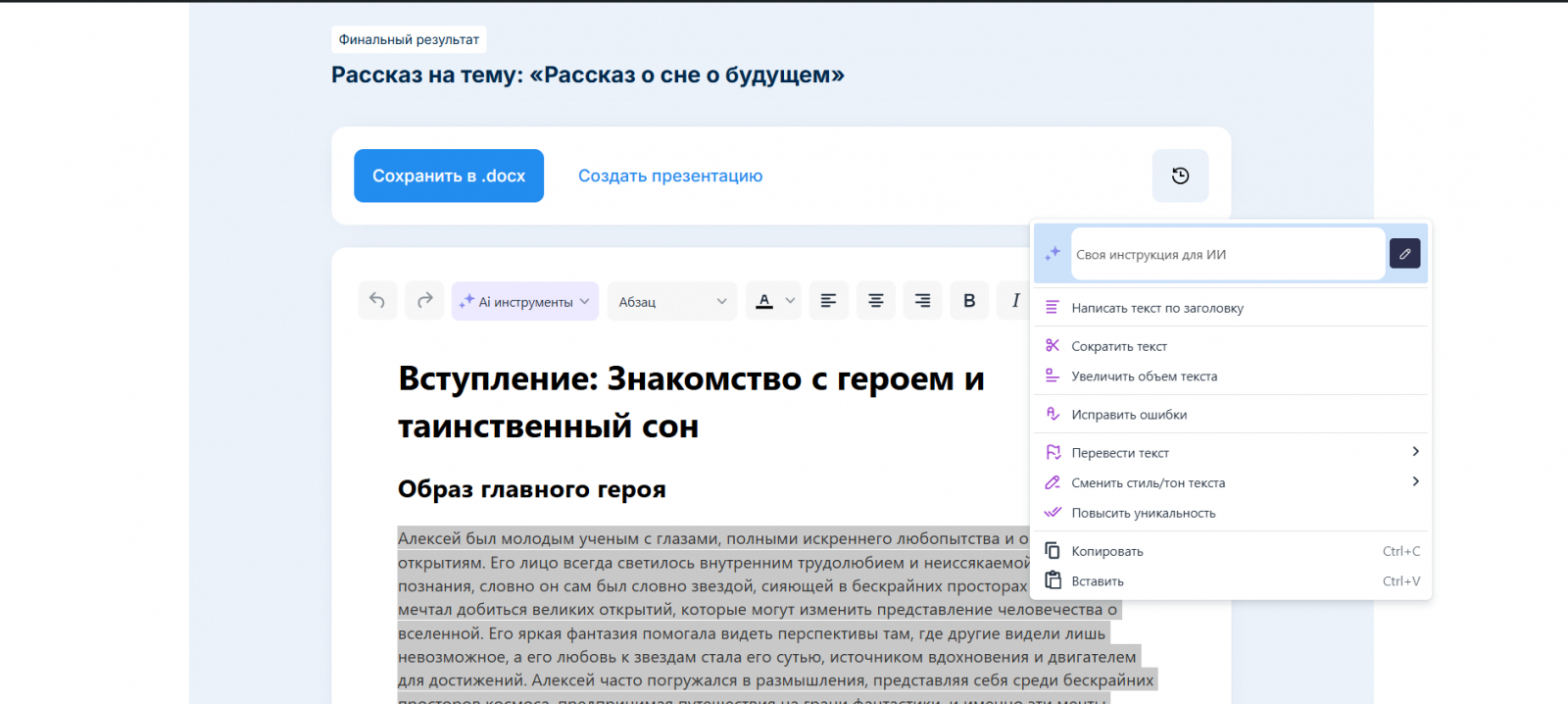Align text to the left

tap(828, 301)
